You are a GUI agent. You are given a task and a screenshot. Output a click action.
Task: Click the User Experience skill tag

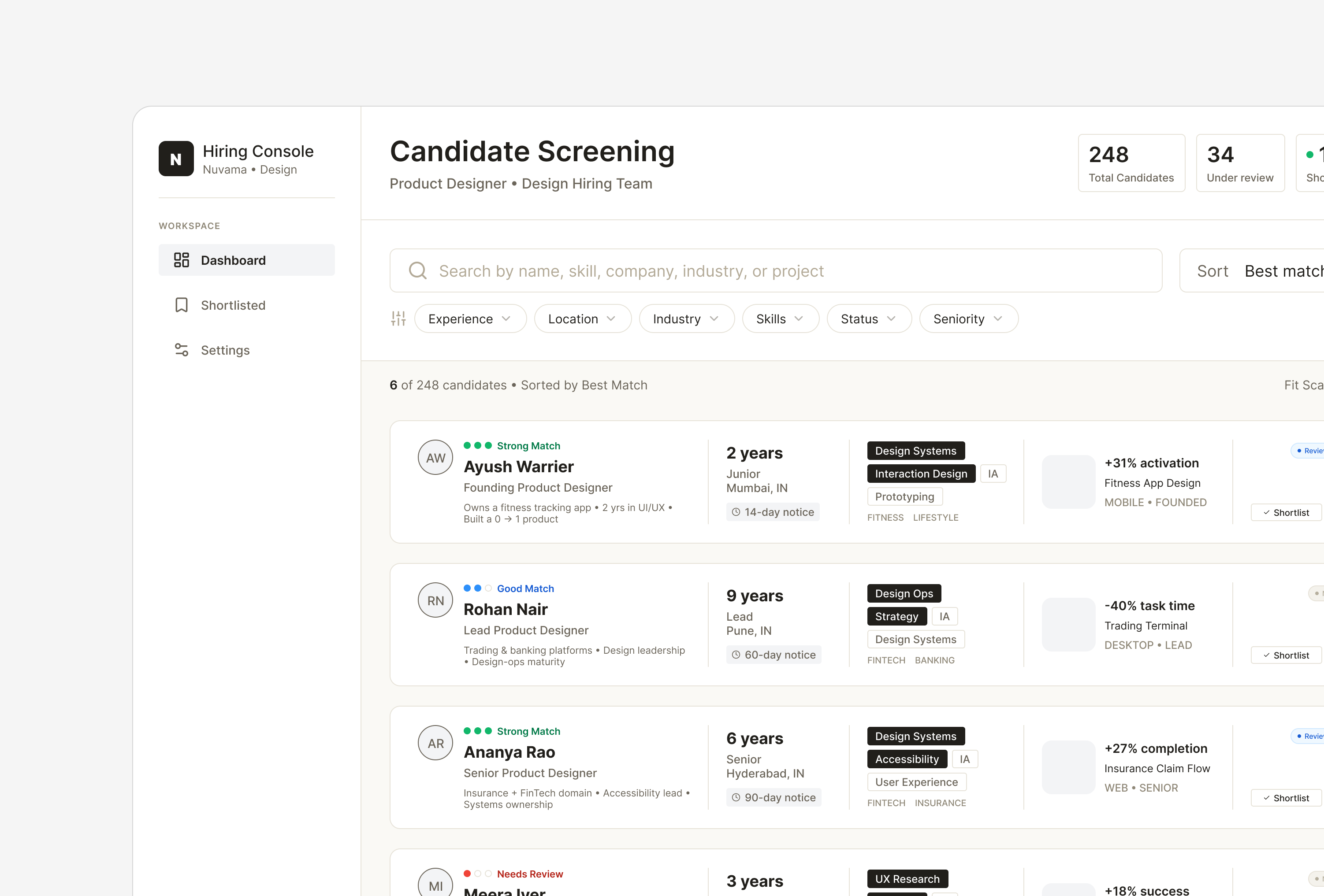tap(917, 782)
